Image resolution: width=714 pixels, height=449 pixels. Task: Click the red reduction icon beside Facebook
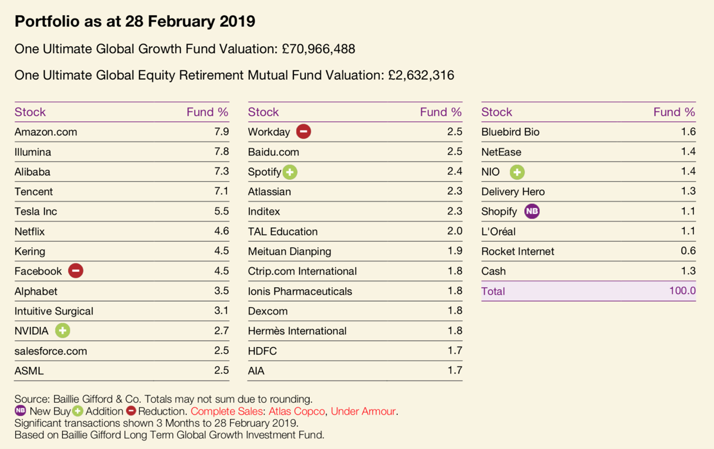pos(76,271)
